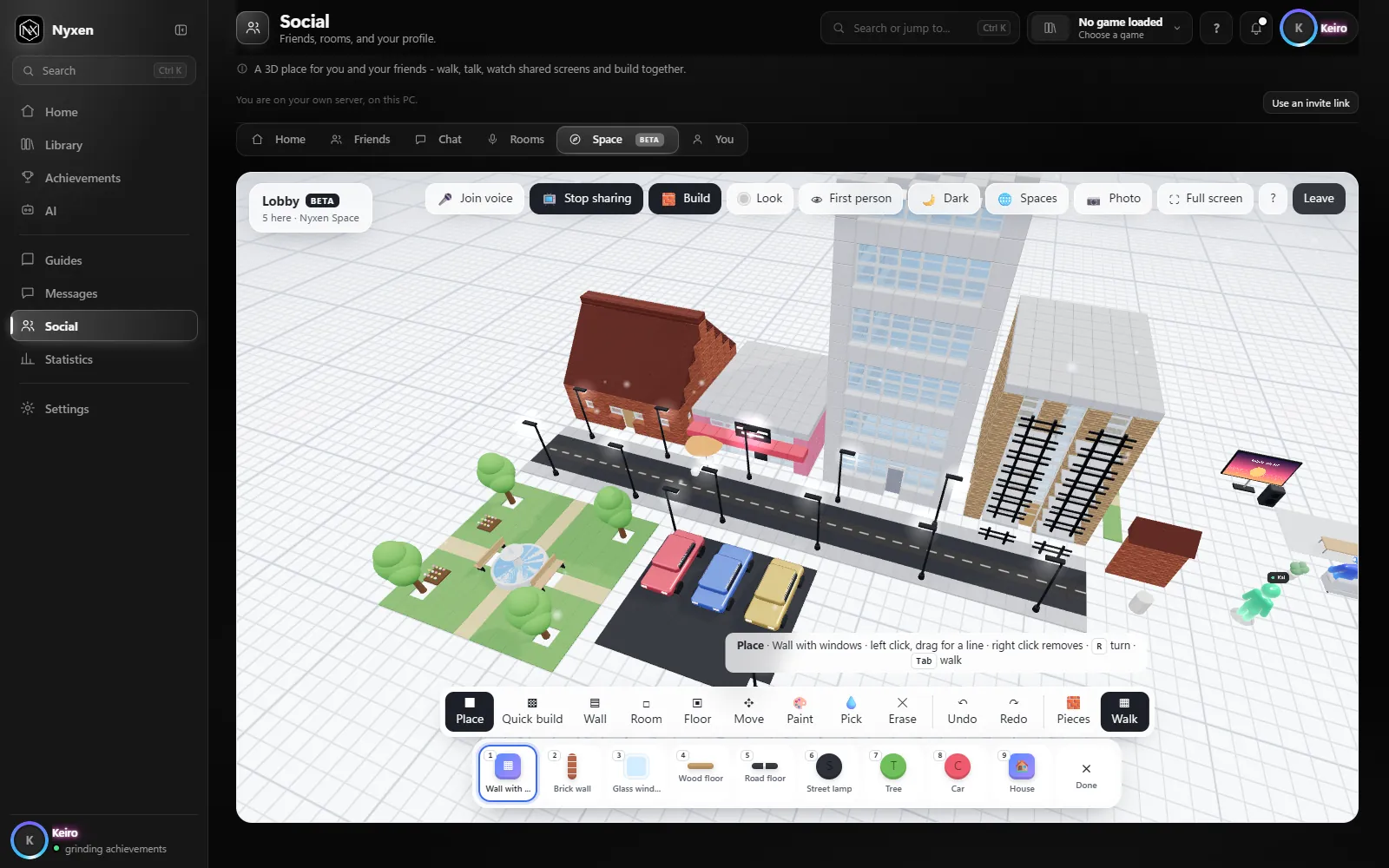Open Statistics in the sidebar
The height and width of the screenshot is (868, 1389).
[x=104, y=359]
